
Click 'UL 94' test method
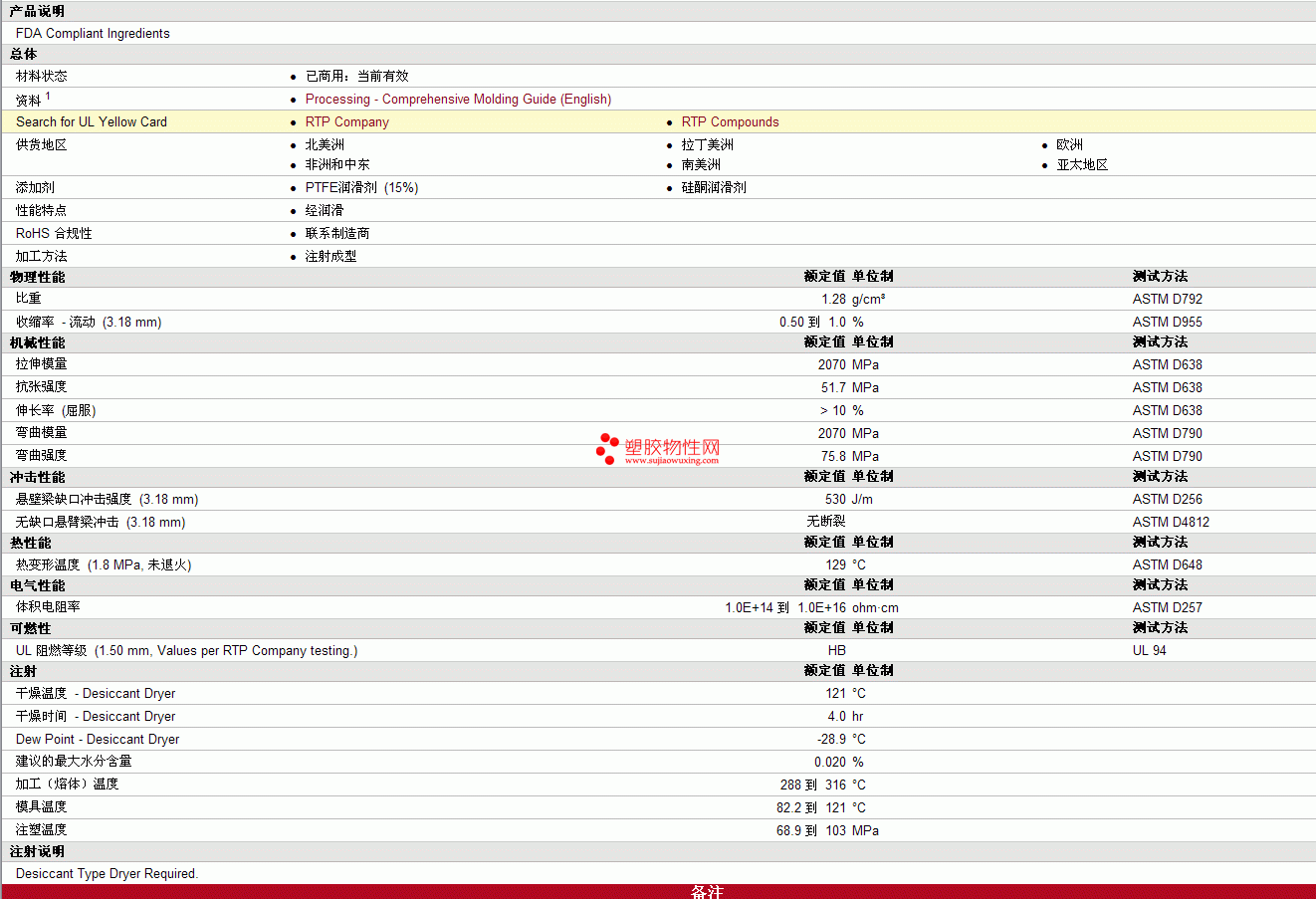coord(1149,650)
